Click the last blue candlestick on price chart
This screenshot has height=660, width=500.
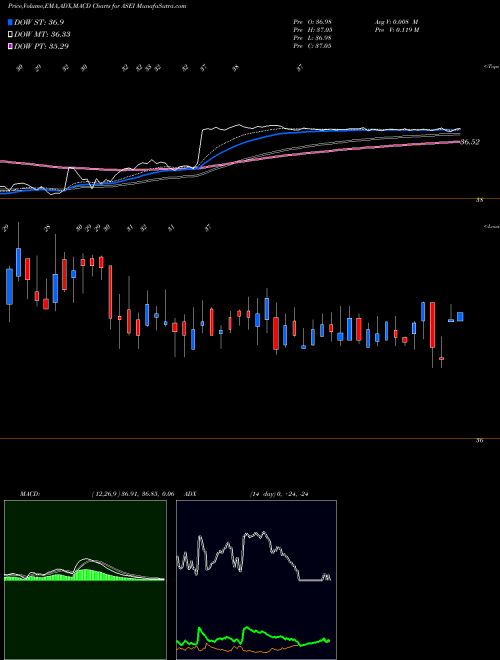tap(460, 317)
